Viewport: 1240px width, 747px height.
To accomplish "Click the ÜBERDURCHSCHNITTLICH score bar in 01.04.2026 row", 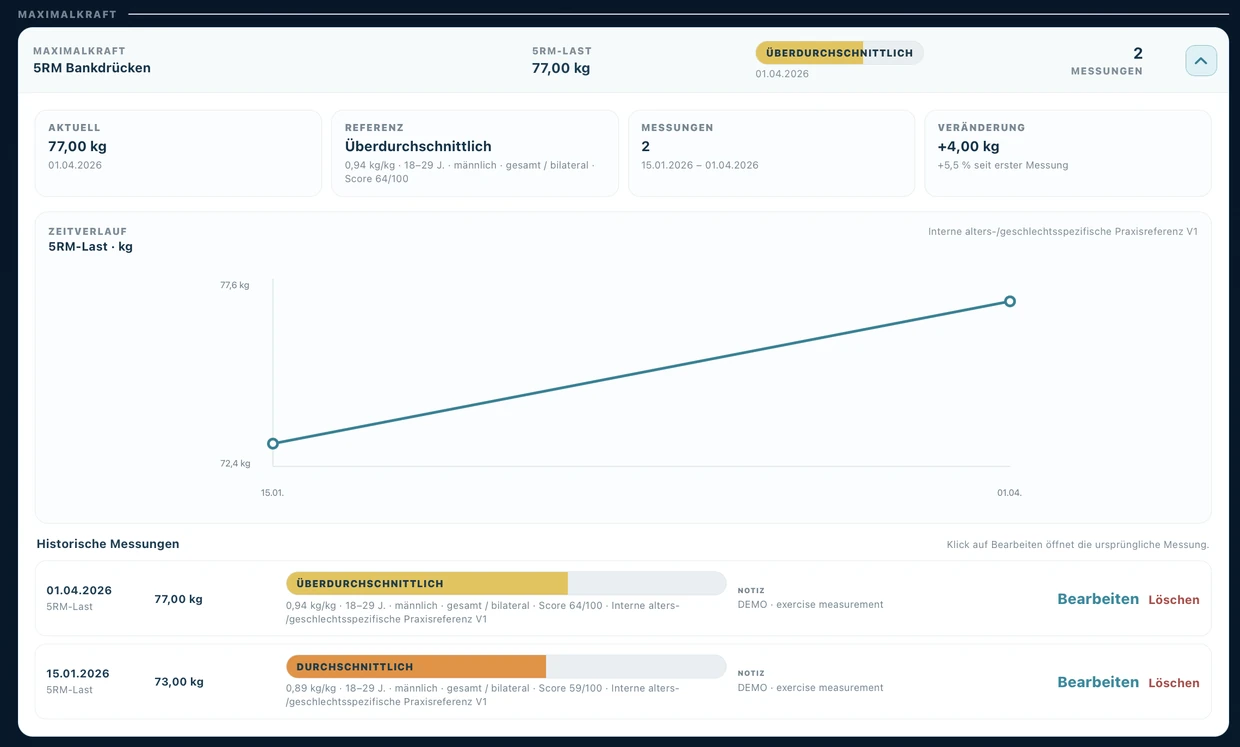I will coord(506,583).
